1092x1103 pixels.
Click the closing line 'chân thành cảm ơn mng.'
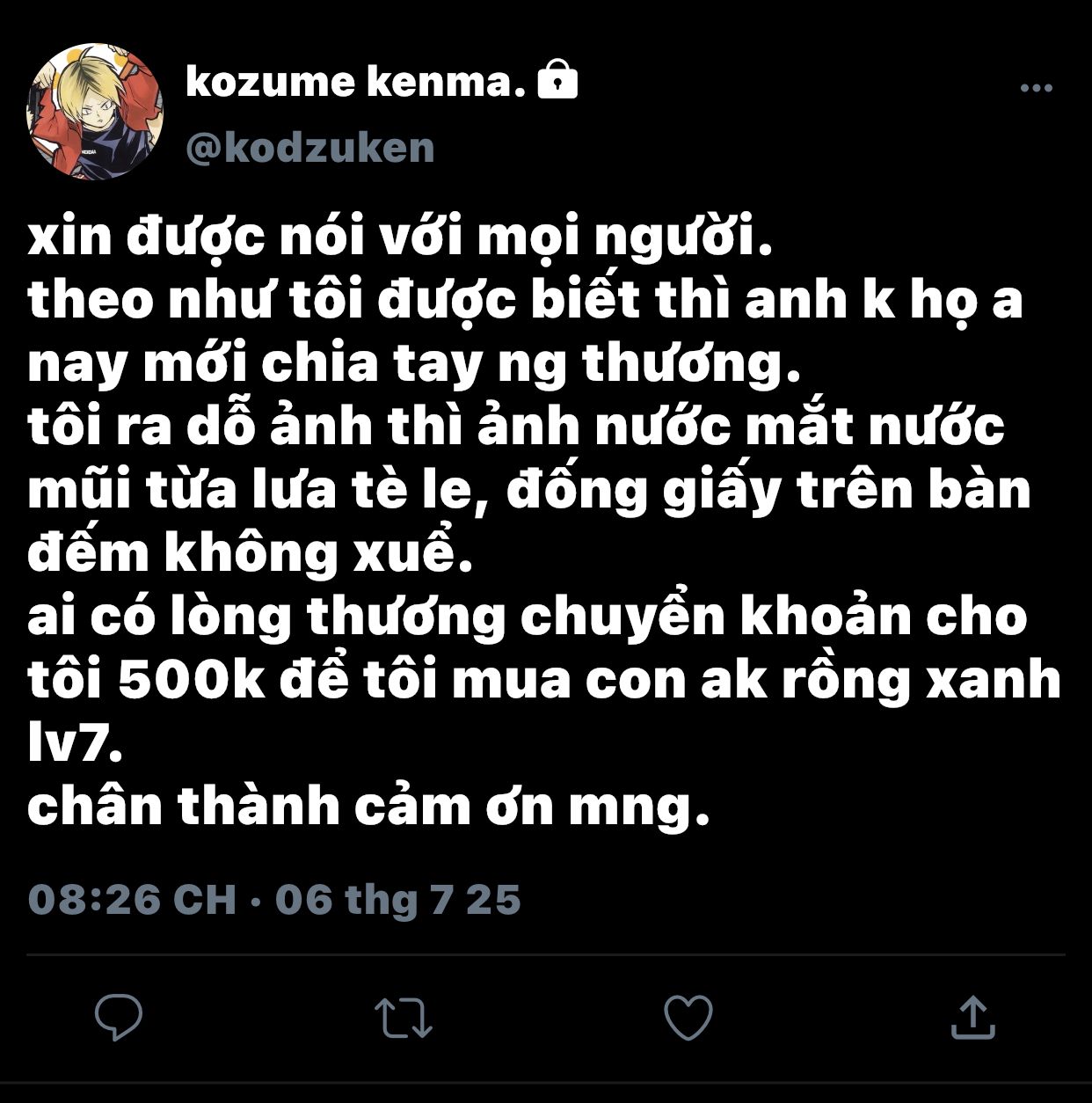[x=368, y=807]
